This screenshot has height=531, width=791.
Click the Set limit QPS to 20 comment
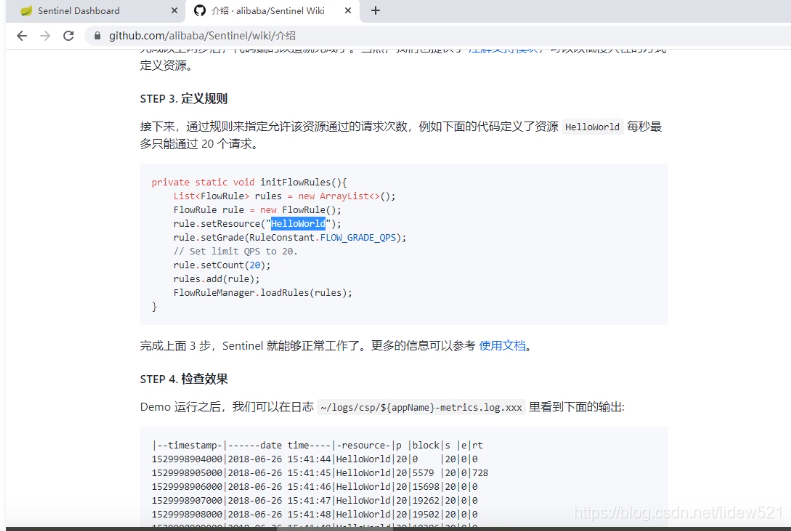(236, 251)
